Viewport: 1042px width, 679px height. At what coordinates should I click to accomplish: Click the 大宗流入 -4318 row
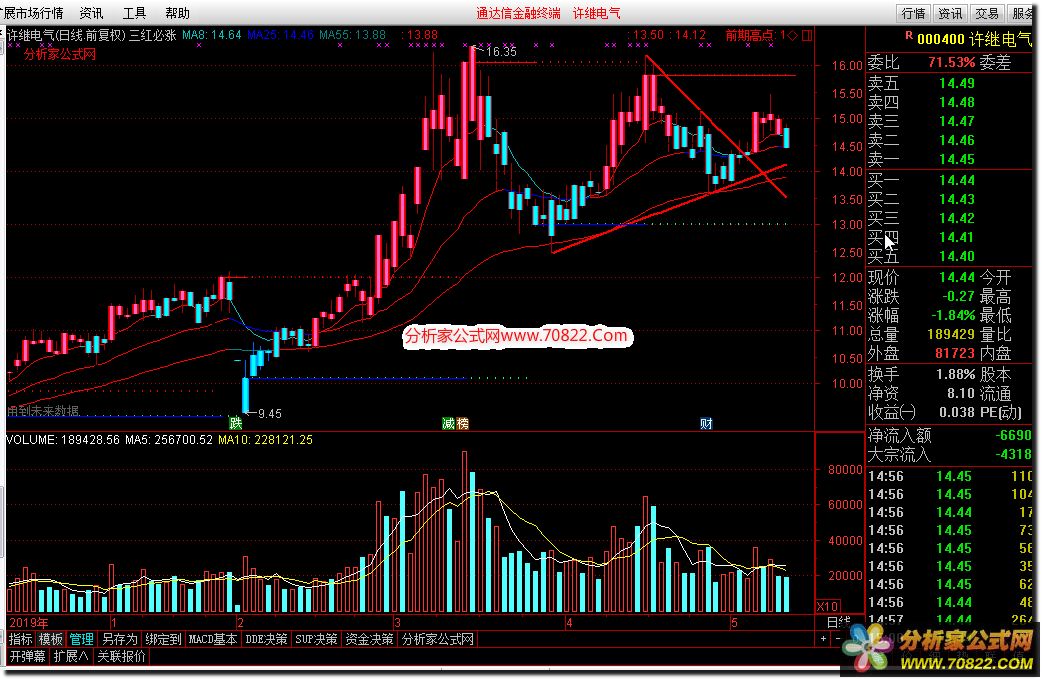pyautogui.click(x=950, y=454)
